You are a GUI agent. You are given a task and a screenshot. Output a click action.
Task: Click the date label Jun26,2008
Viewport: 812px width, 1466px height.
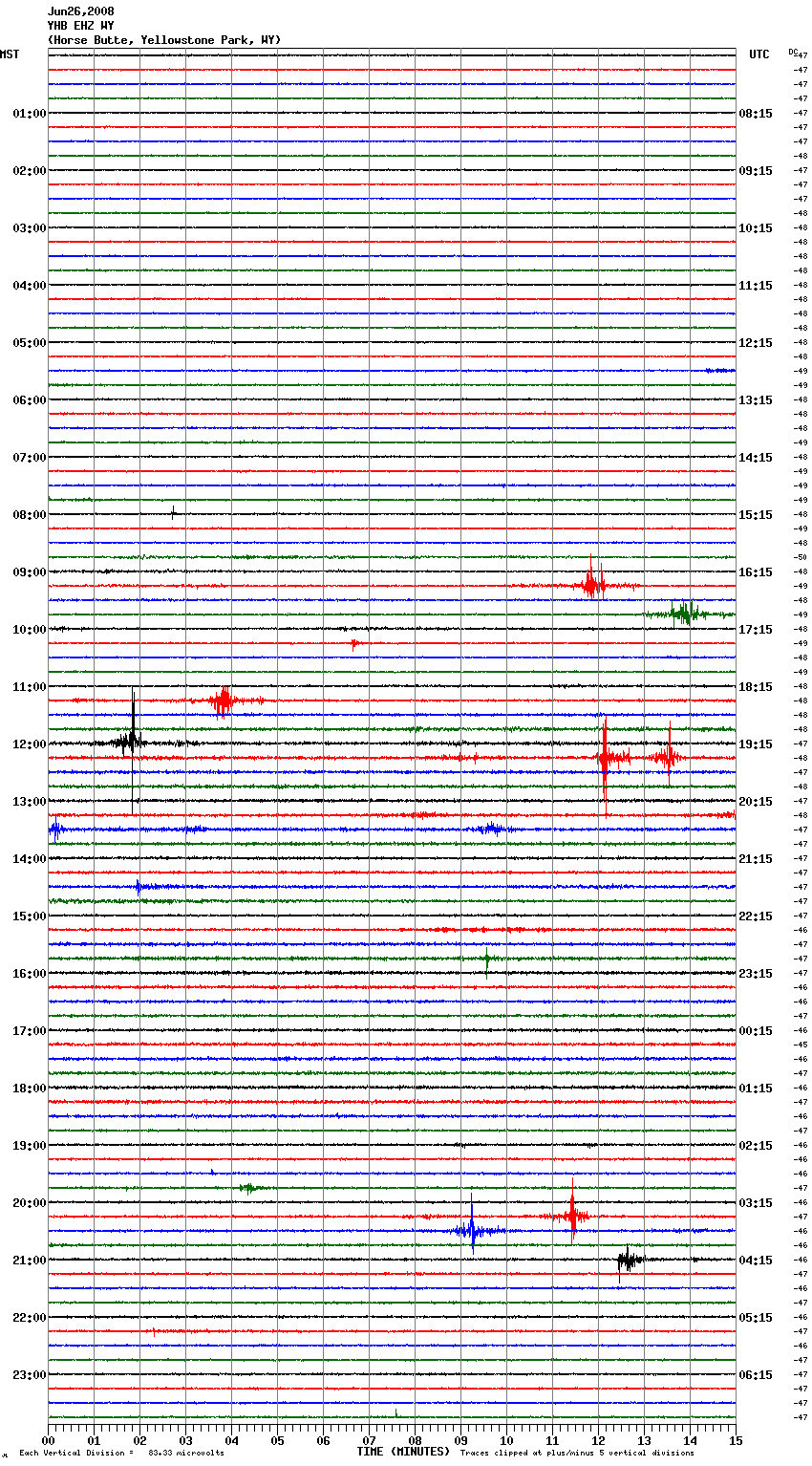pyautogui.click(x=80, y=11)
